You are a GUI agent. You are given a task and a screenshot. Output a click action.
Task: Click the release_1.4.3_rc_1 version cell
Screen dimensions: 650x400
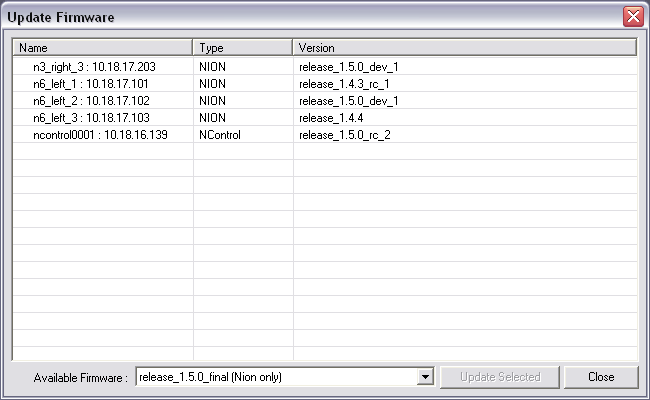[x=345, y=84]
